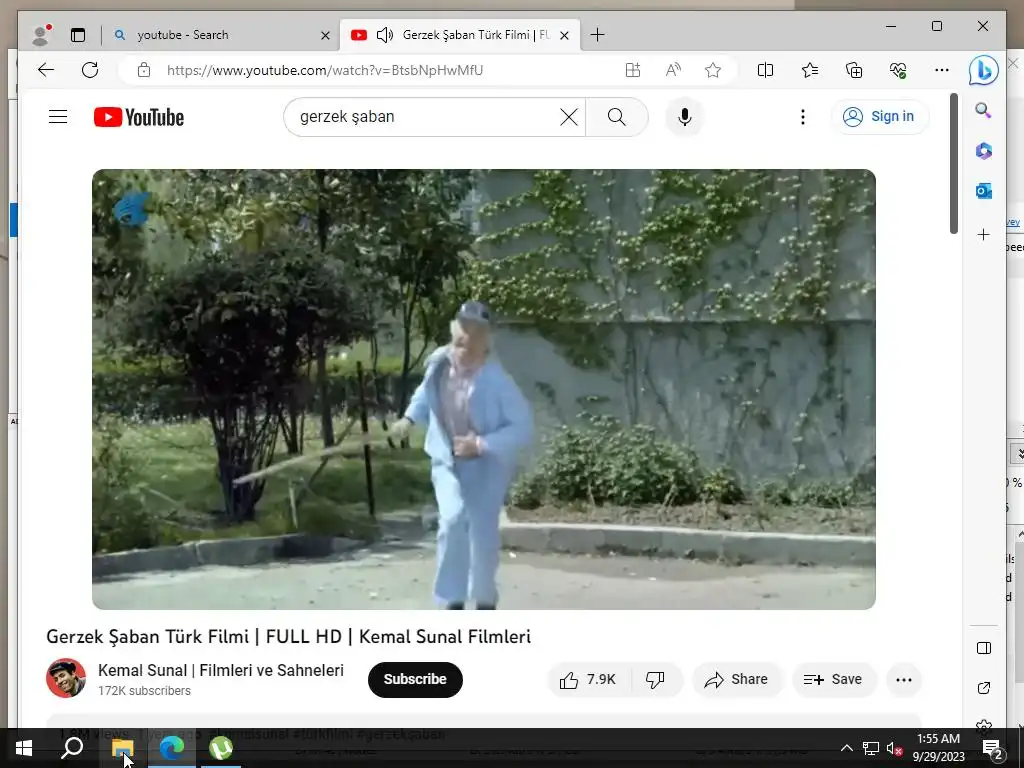The image size is (1024, 768).
Task: Open Kemal Sunal | Filmleri ve Sahneleri channel
Action: tap(221, 670)
